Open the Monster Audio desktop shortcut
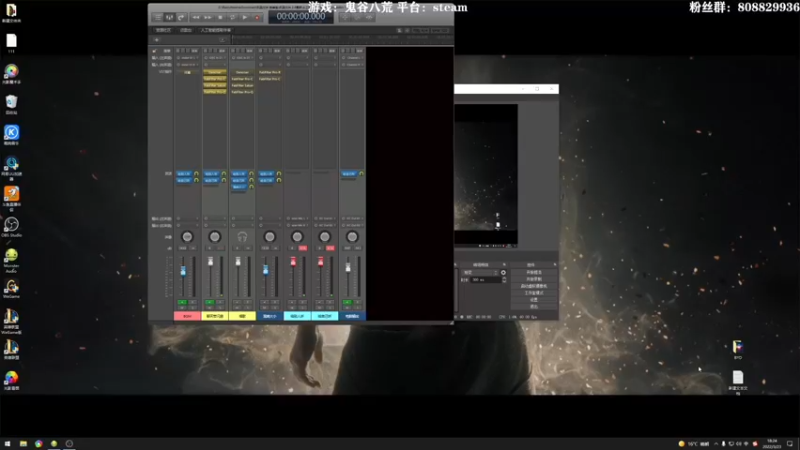Image resolution: width=800 pixels, height=450 pixels. click(x=11, y=260)
